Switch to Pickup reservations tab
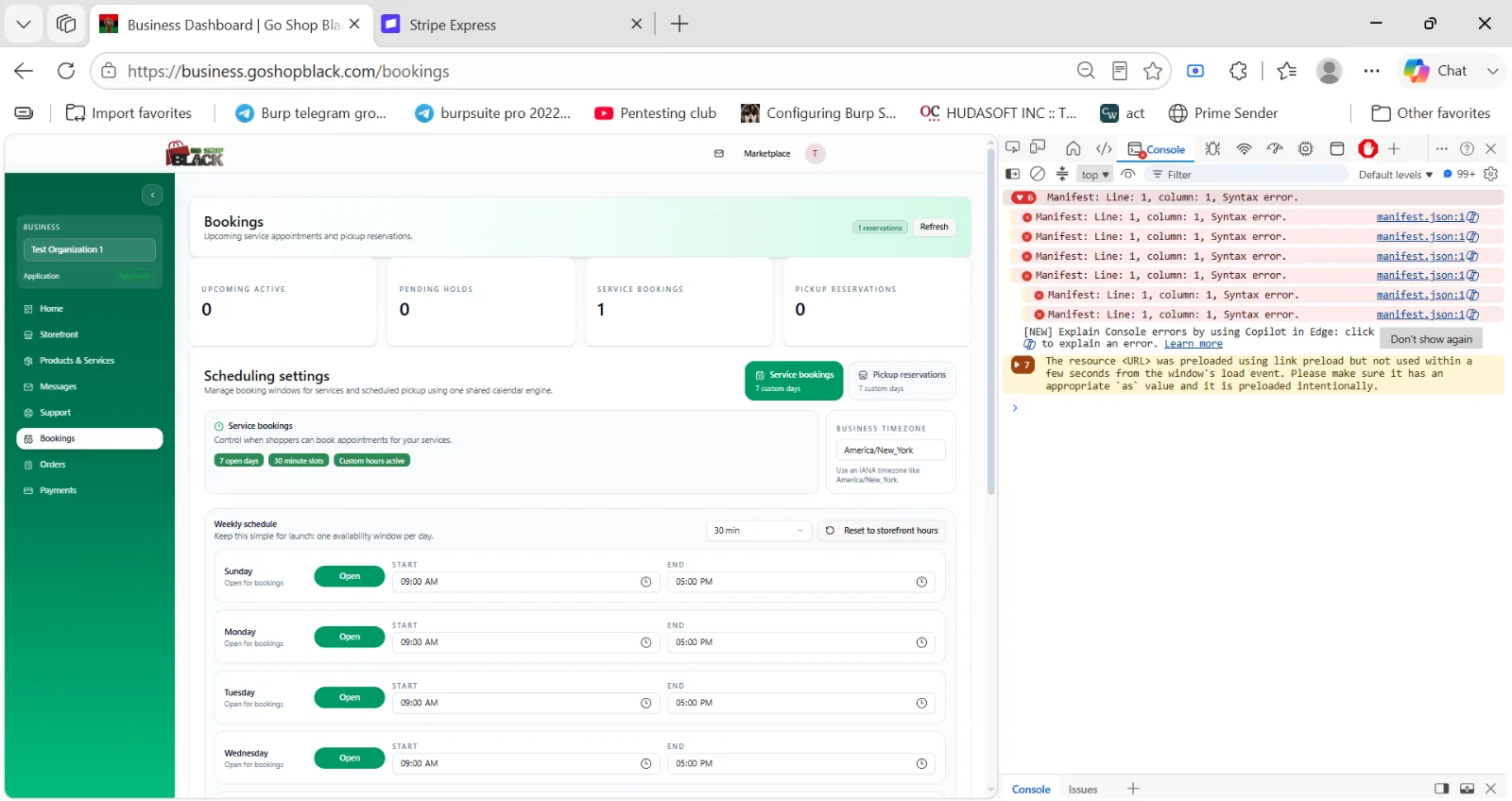The width and height of the screenshot is (1512, 801). [x=902, y=381]
